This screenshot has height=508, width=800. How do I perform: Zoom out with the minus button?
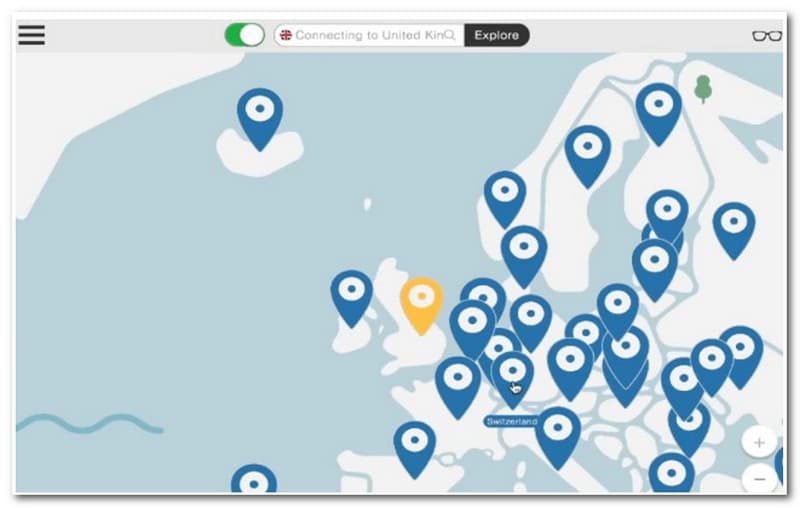(x=759, y=479)
